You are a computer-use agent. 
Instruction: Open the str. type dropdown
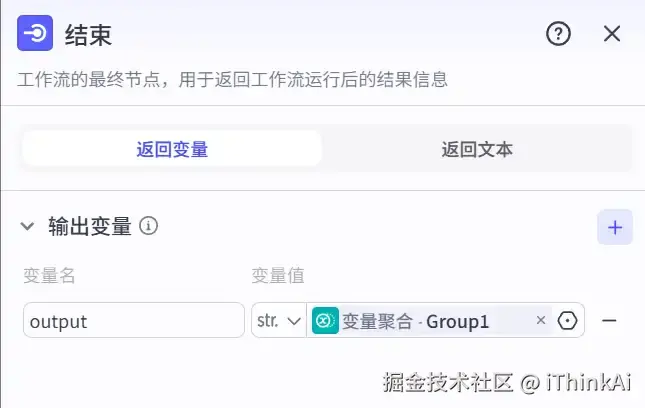279,321
